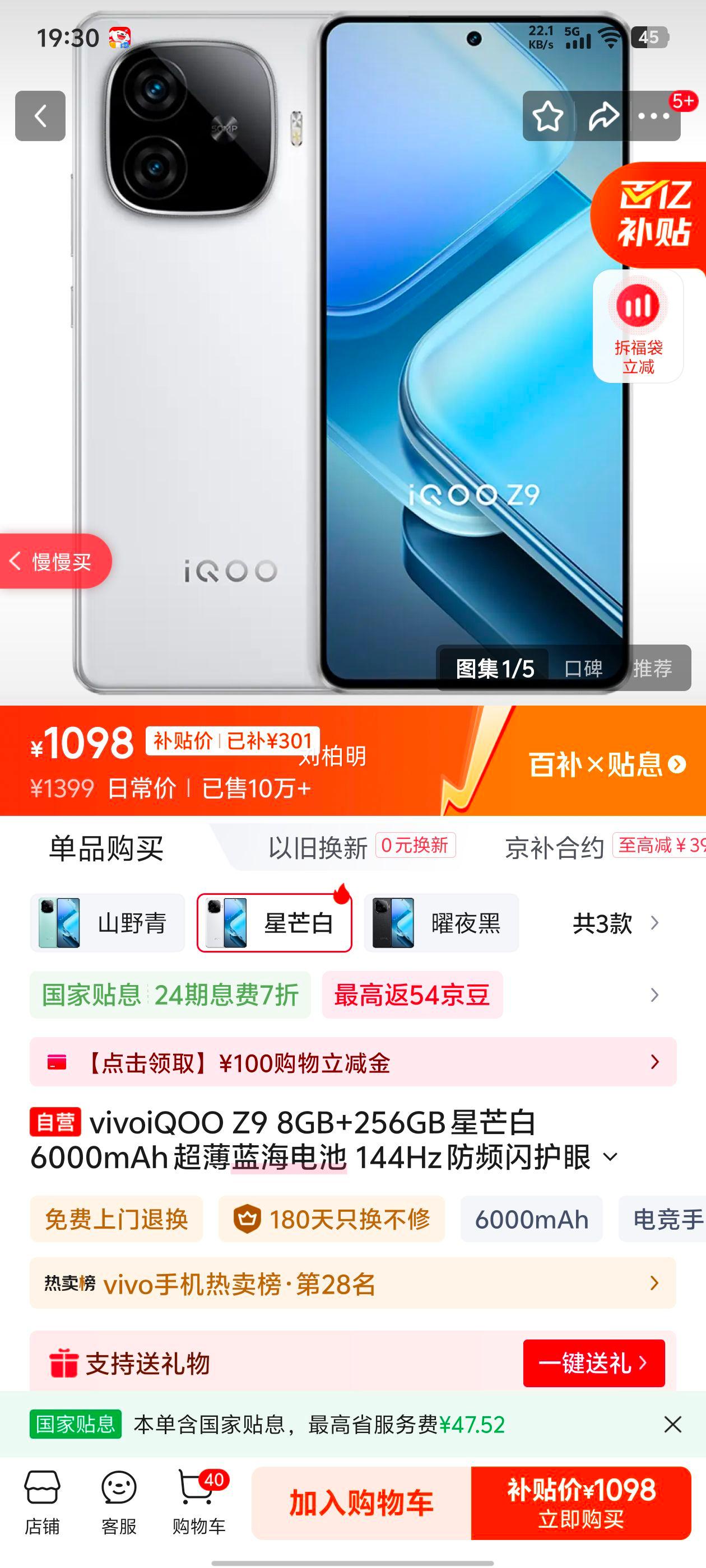
Task: Tap the back arrow icon
Action: 40,116
